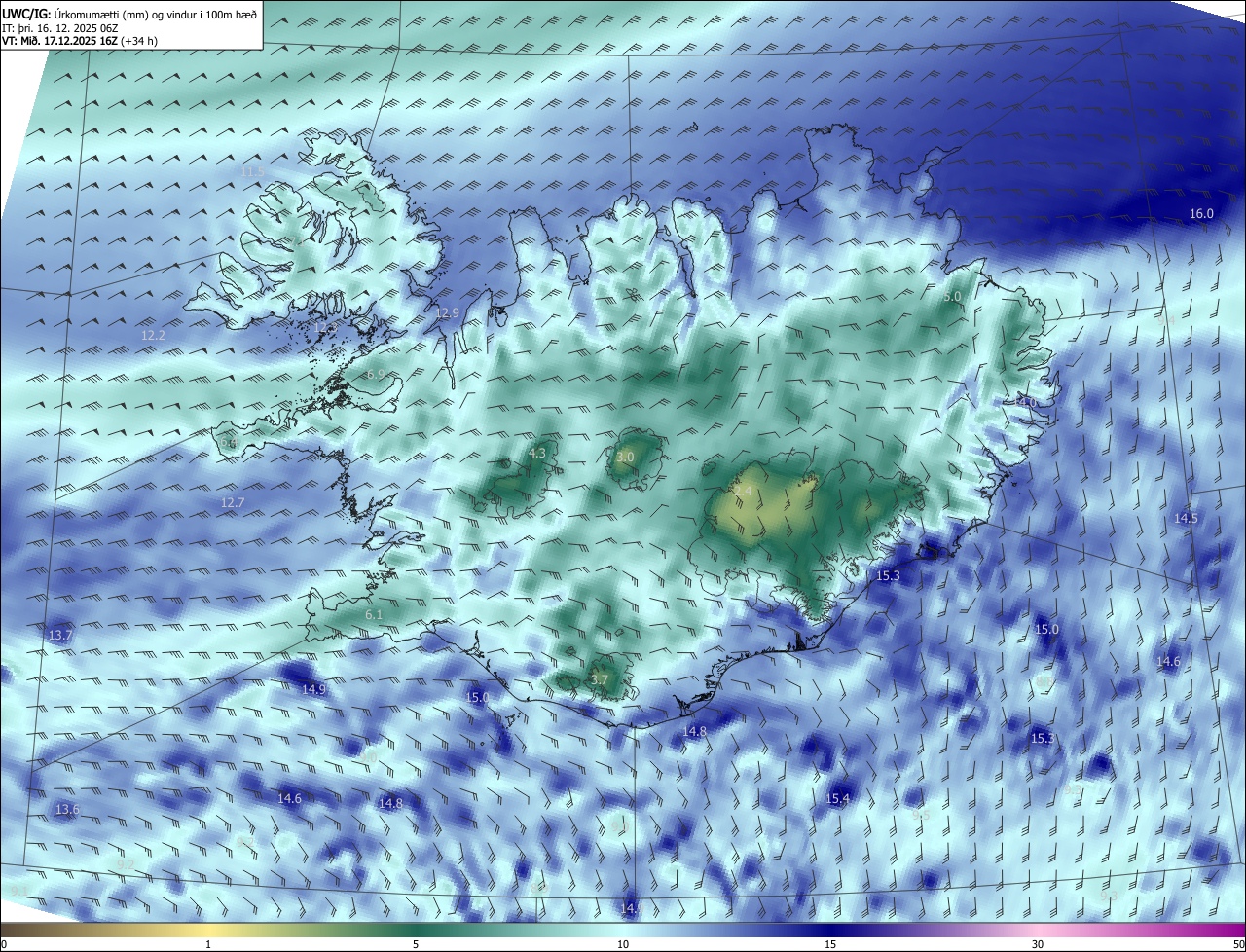Click the colorbar tick labeled 30
Viewport: 1246px width, 952px height.
click(x=1038, y=944)
